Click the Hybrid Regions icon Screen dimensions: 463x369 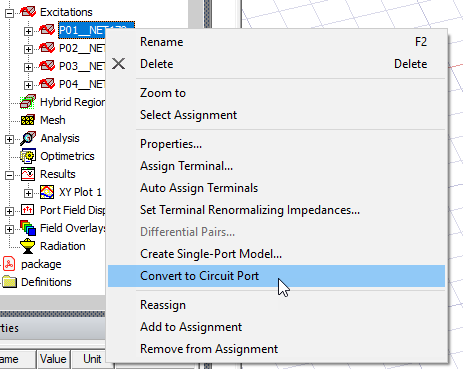pos(28,102)
